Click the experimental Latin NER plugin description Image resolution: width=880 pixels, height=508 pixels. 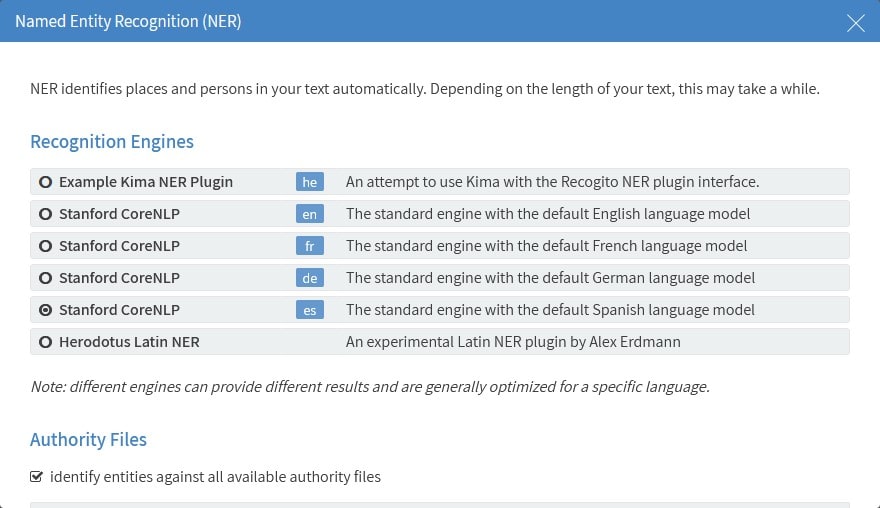(513, 342)
